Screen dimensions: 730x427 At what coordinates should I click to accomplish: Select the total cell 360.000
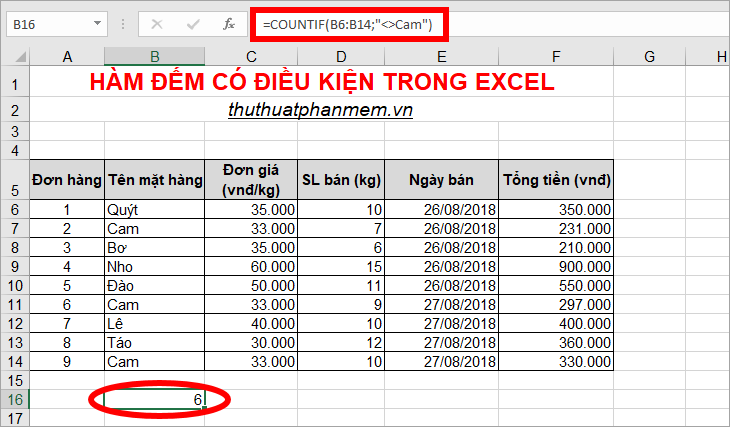(x=556, y=342)
